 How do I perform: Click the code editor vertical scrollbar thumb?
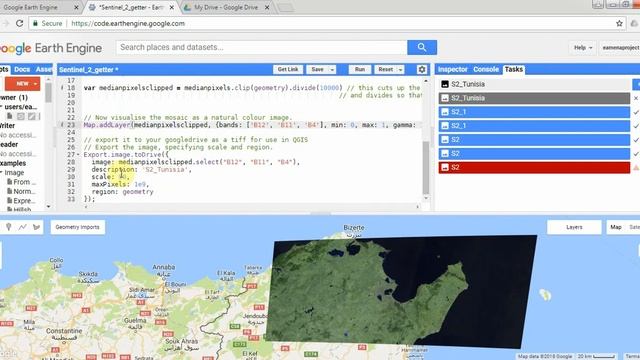(x=426, y=168)
